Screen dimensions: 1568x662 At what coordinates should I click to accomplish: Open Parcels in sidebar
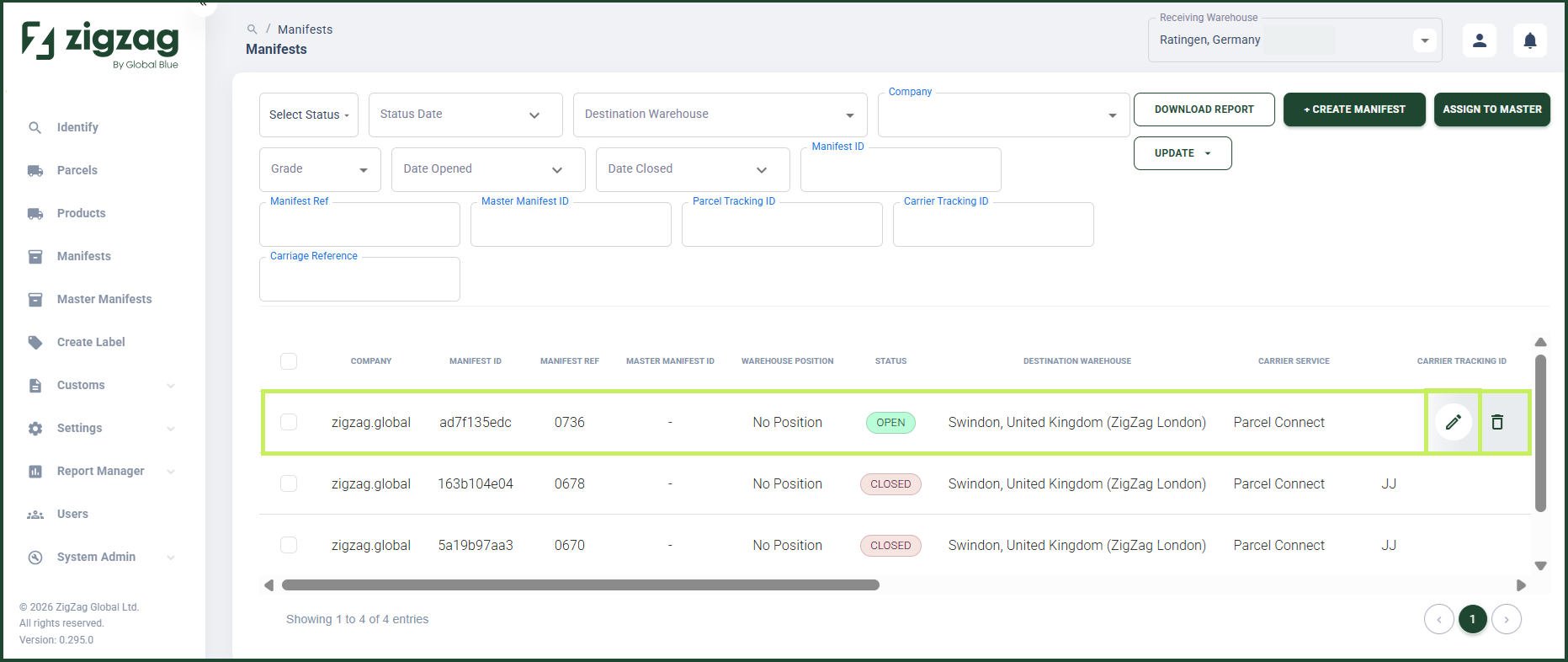[77, 170]
